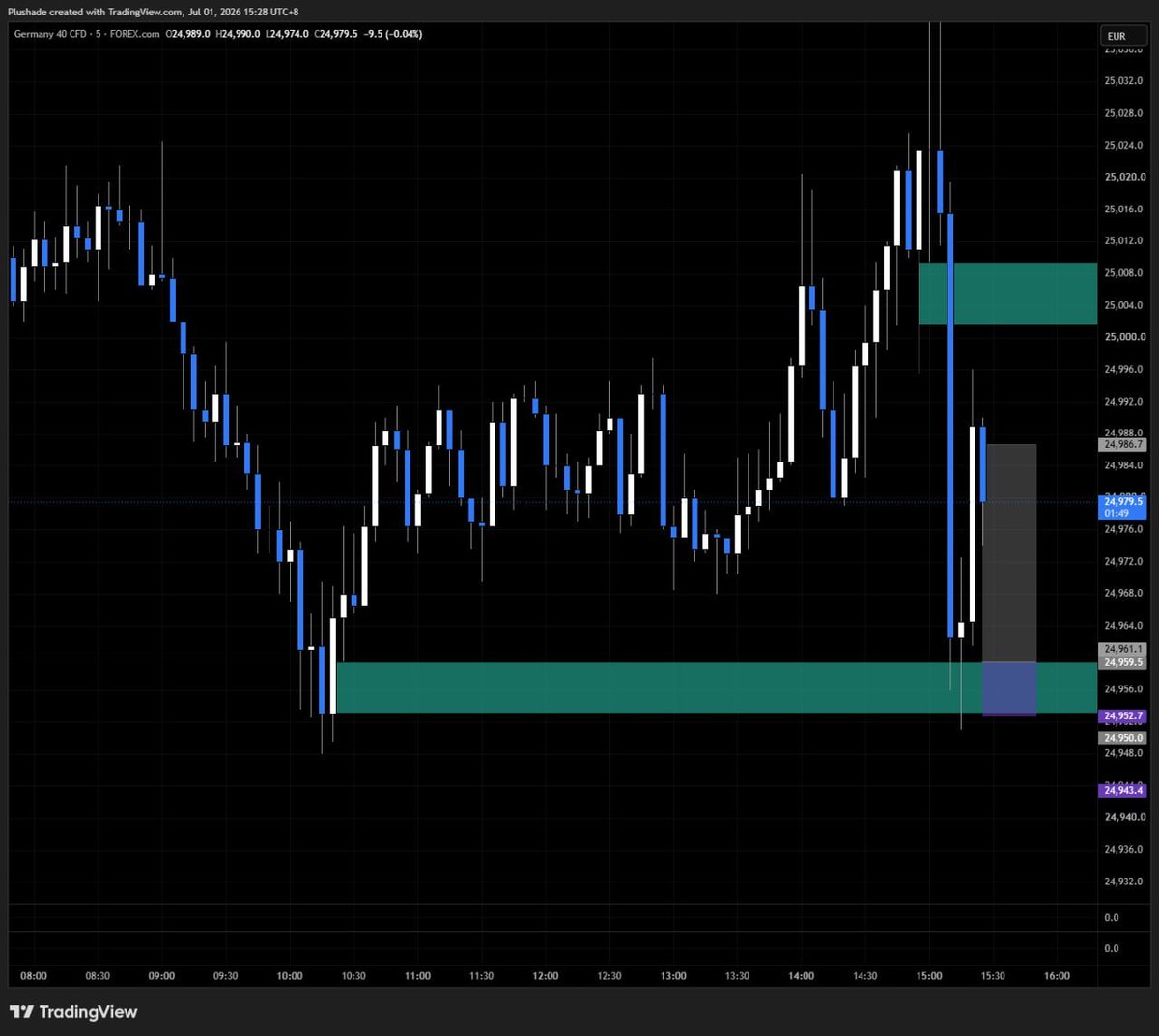Click the 25,032.0 price scale label
Image resolution: width=1159 pixels, height=1036 pixels.
click(1123, 81)
